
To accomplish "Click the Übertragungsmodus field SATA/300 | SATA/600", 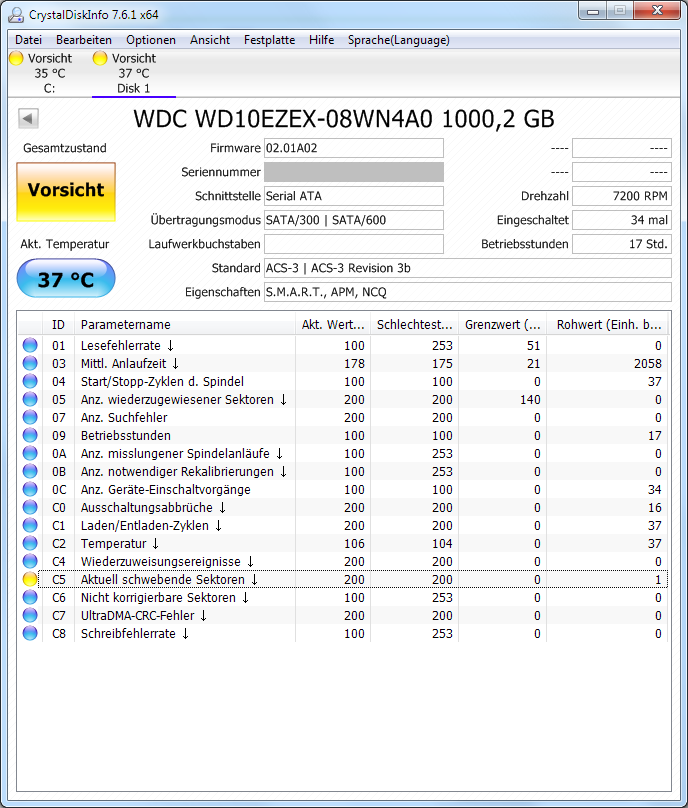I will click(x=354, y=220).
